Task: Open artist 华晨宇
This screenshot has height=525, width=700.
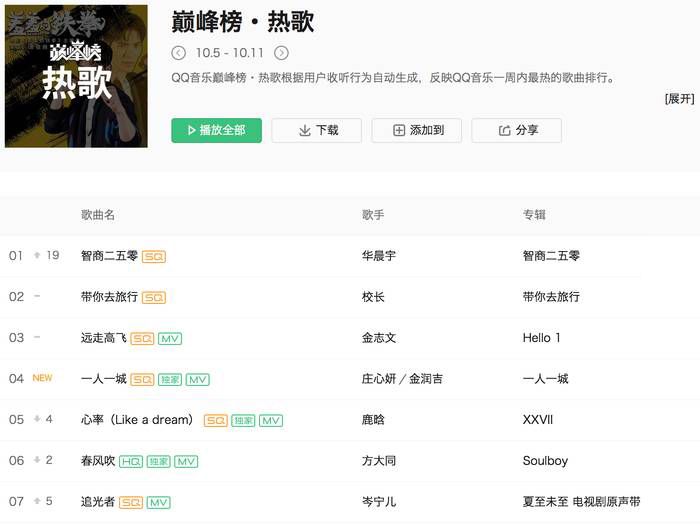Action: (379, 256)
